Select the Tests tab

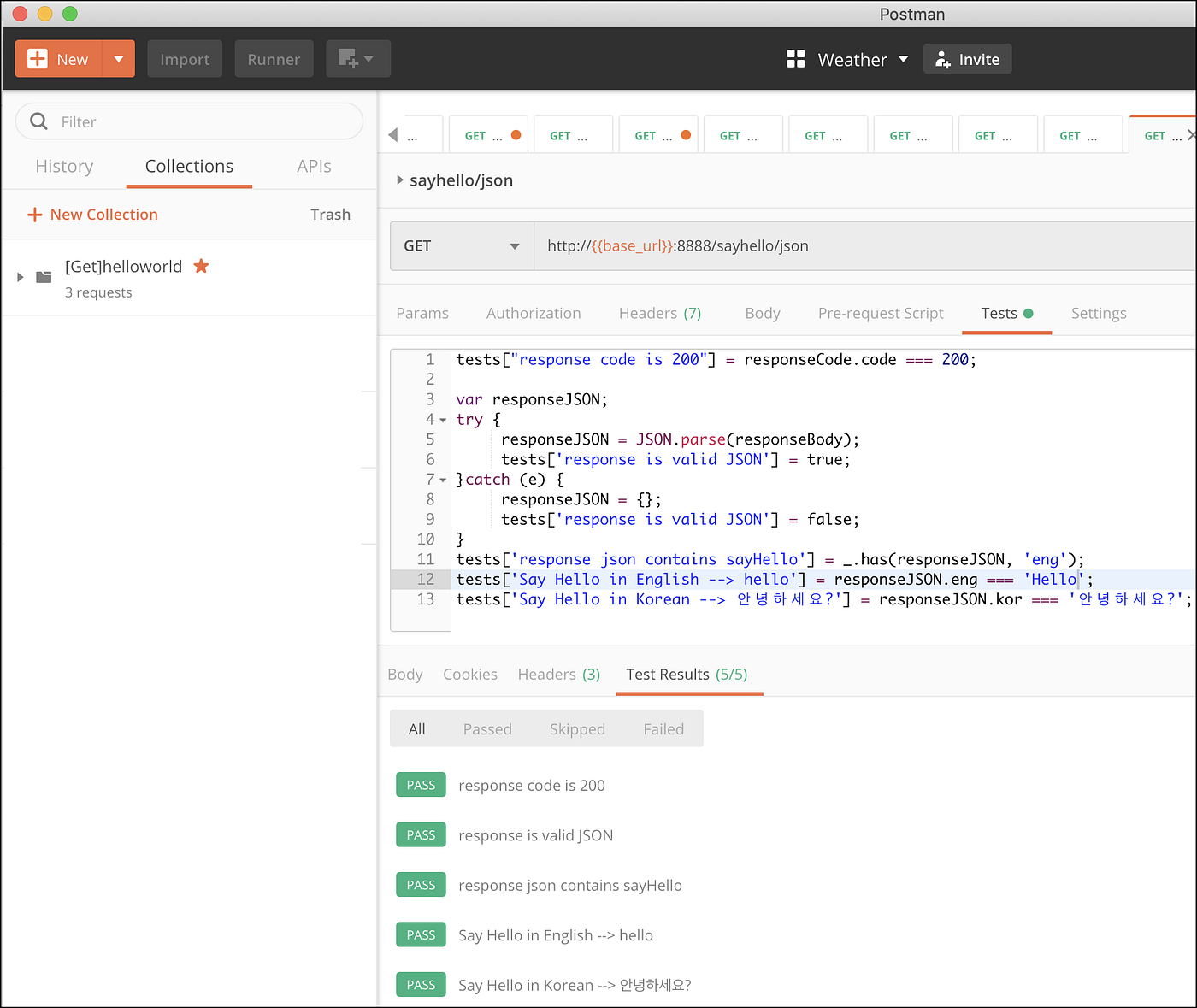coord(1007,313)
